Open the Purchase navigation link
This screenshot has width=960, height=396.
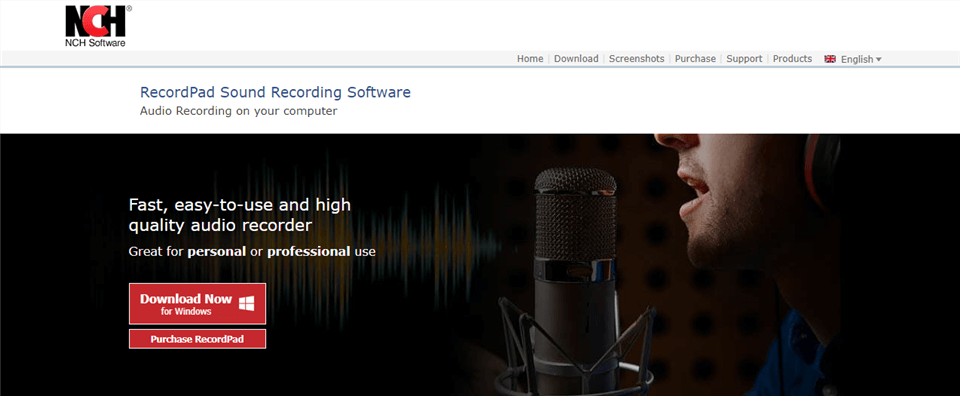(696, 59)
